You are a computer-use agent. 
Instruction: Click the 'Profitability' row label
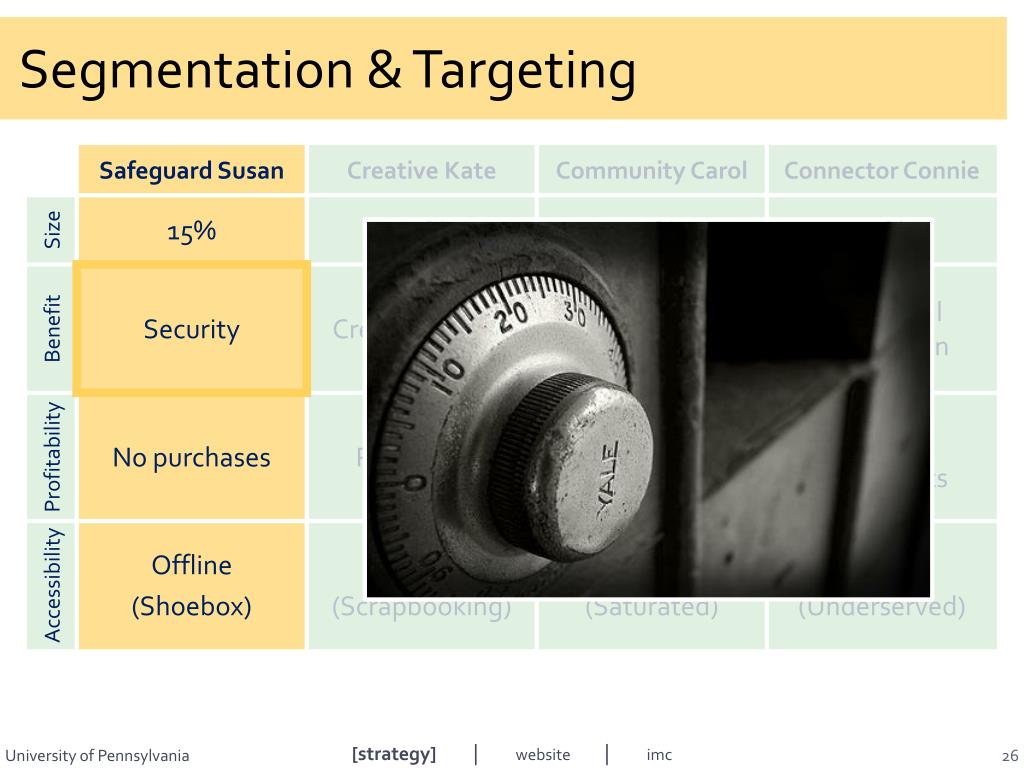52,456
